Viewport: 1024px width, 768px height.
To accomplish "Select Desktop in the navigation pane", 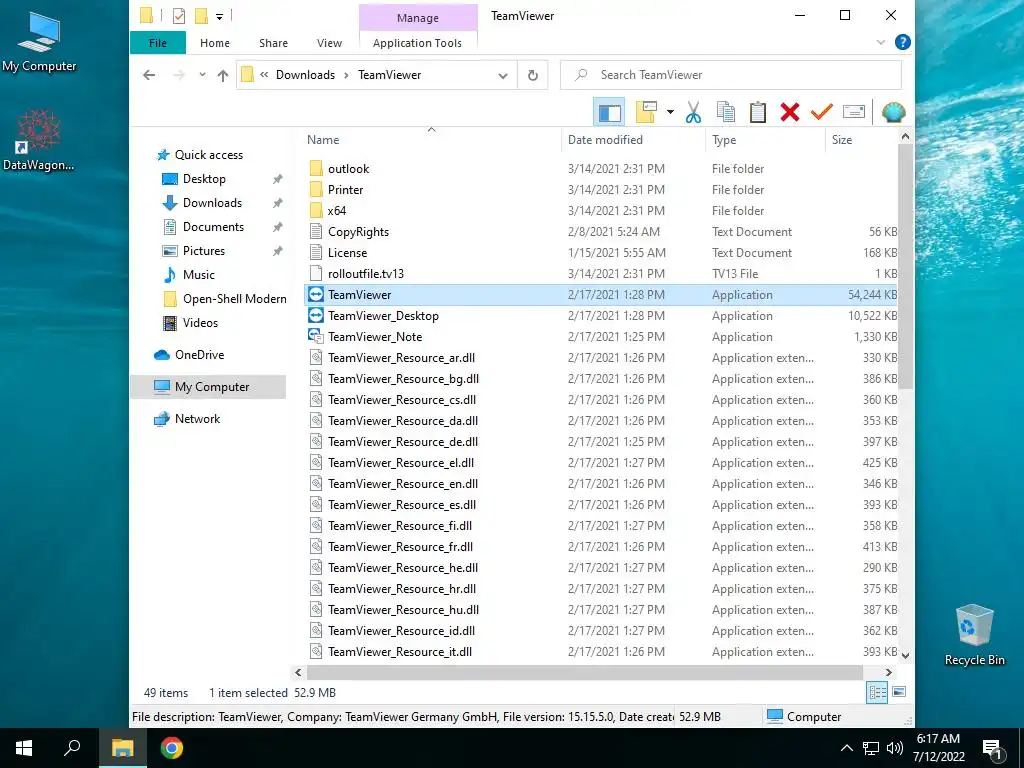I will click(x=204, y=179).
